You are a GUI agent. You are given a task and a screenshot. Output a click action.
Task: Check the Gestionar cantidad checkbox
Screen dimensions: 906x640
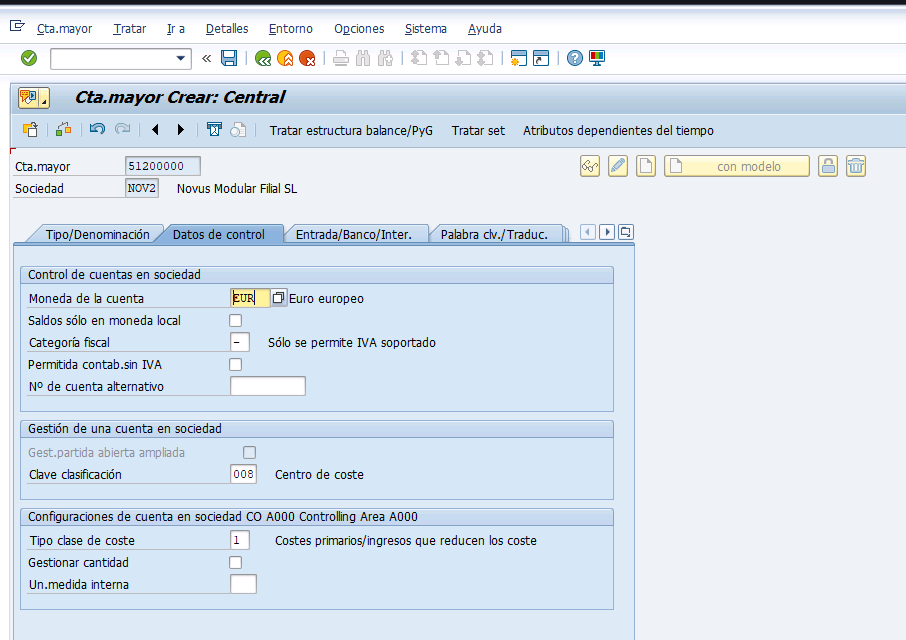(235, 563)
